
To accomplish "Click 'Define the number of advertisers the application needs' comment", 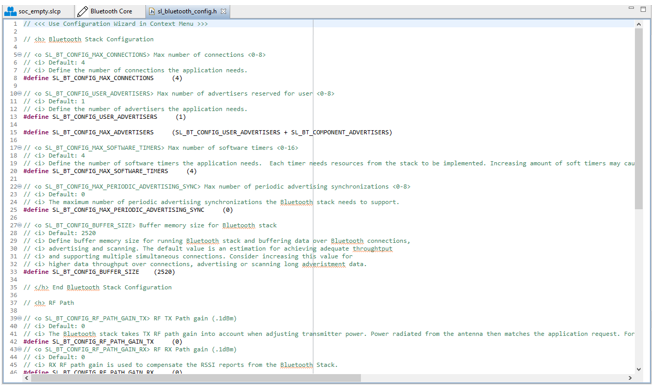I will coord(135,109).
